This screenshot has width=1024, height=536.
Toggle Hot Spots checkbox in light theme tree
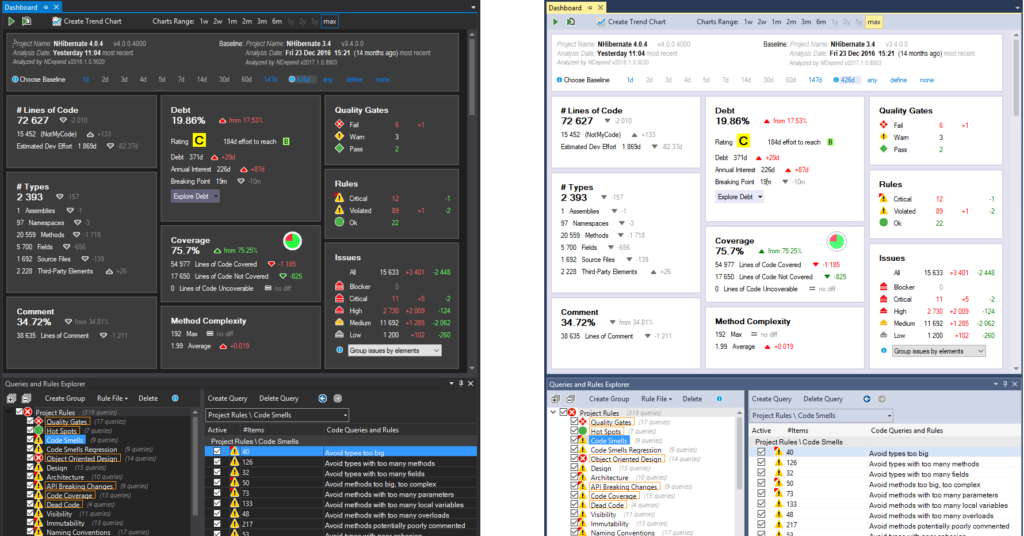(575, 432)
